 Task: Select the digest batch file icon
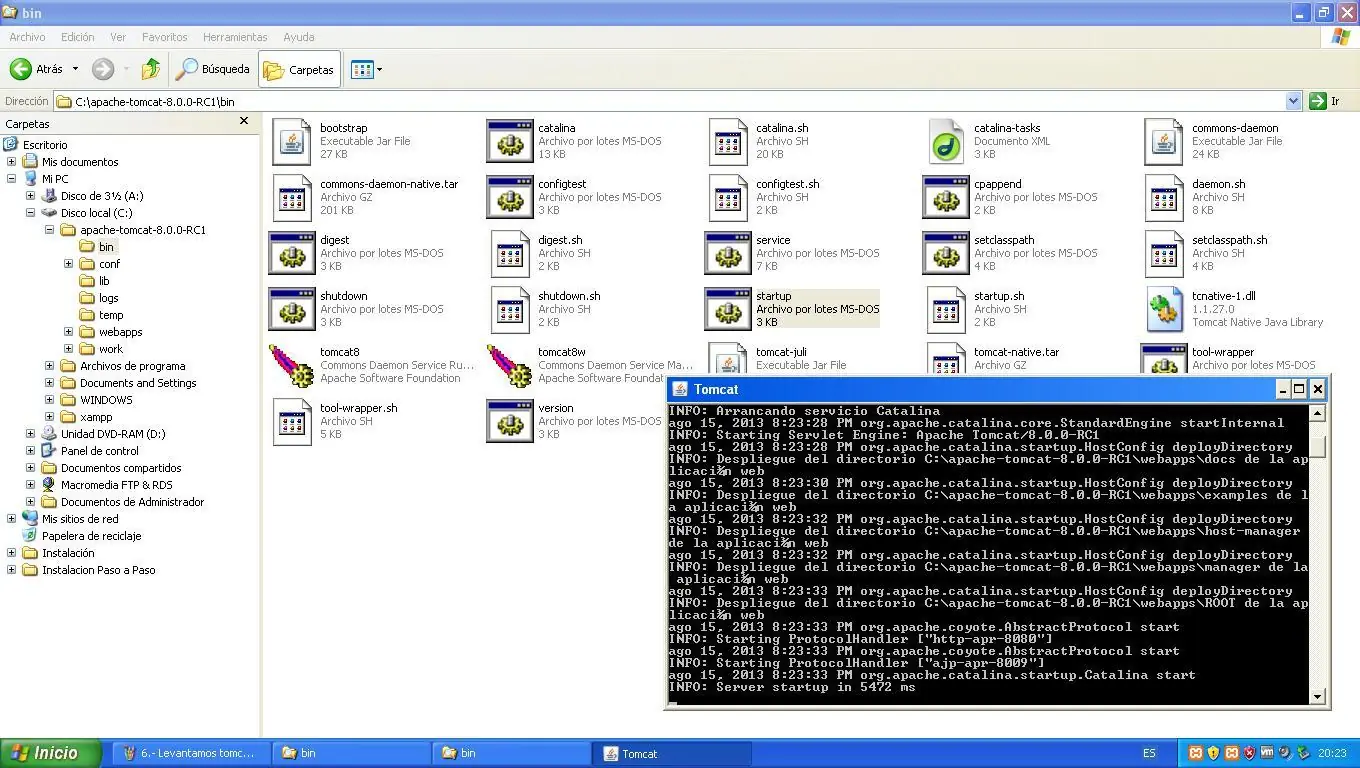[x=292, y=254]
